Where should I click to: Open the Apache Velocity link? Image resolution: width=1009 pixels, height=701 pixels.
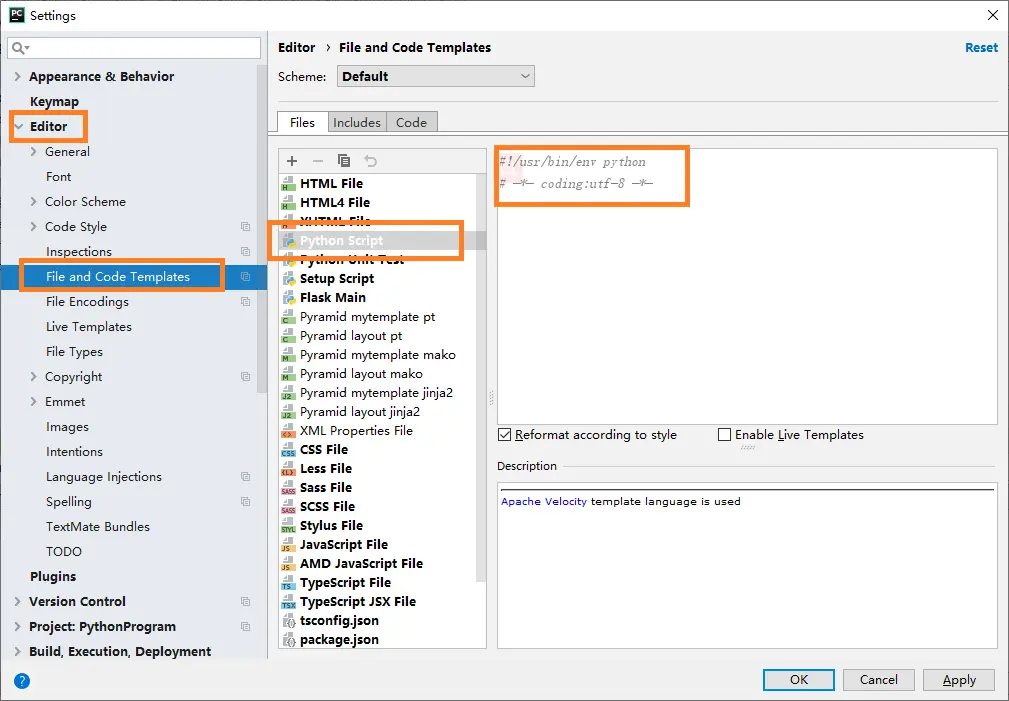[x=544, y=501]
